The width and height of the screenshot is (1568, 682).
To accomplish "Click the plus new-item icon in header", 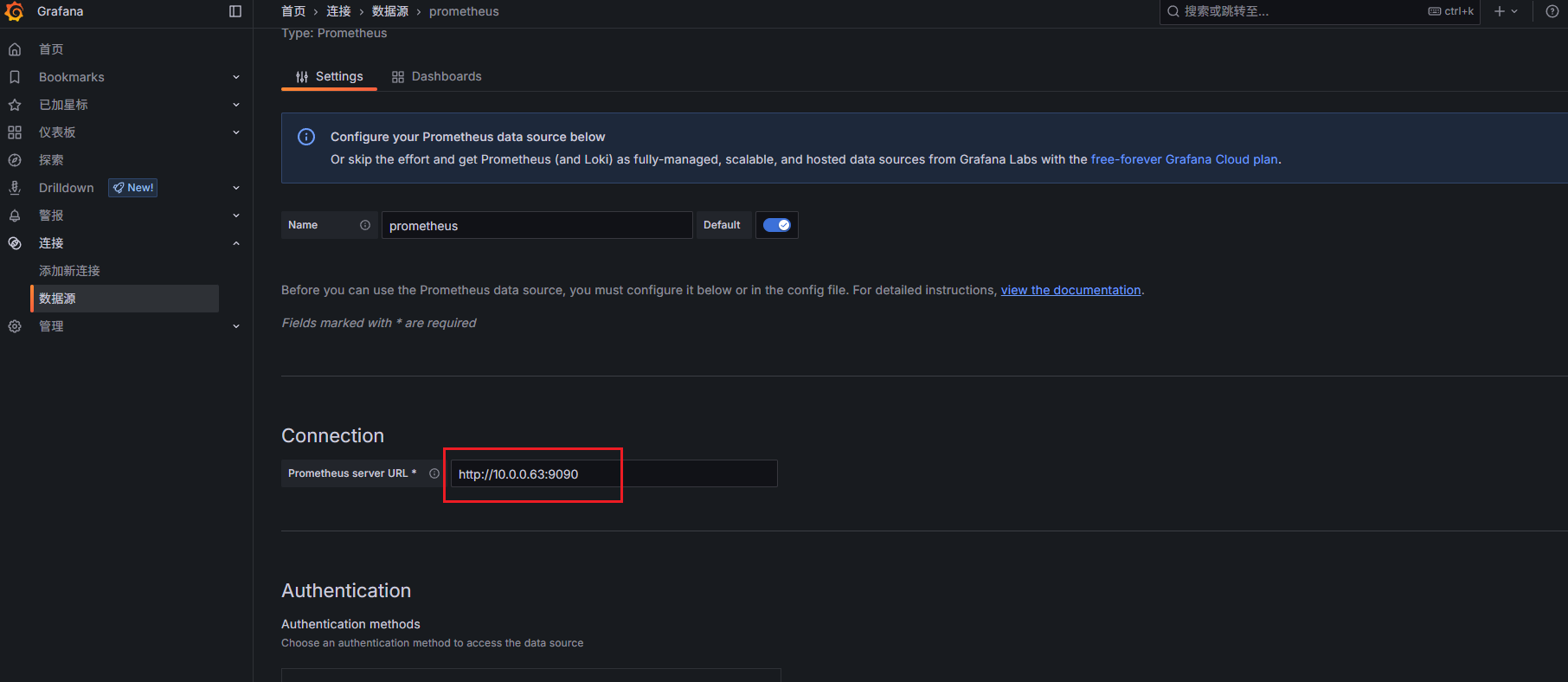I will coord(1500,11).
